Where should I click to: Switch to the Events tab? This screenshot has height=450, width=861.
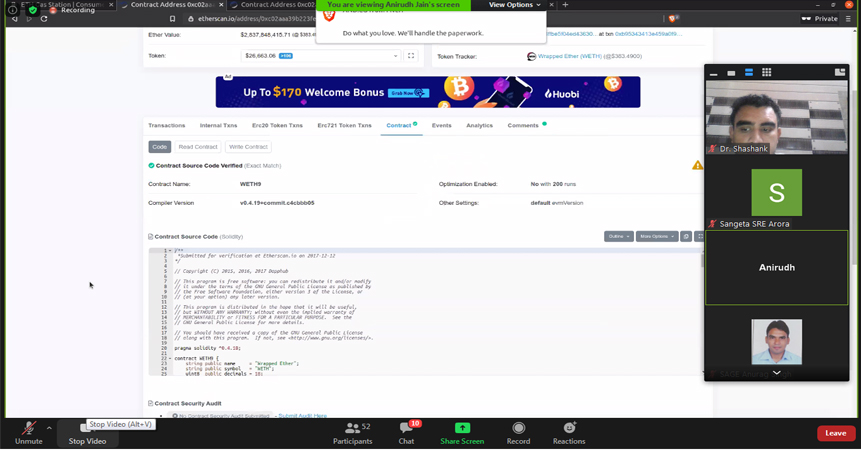click(x=441, y=126)
